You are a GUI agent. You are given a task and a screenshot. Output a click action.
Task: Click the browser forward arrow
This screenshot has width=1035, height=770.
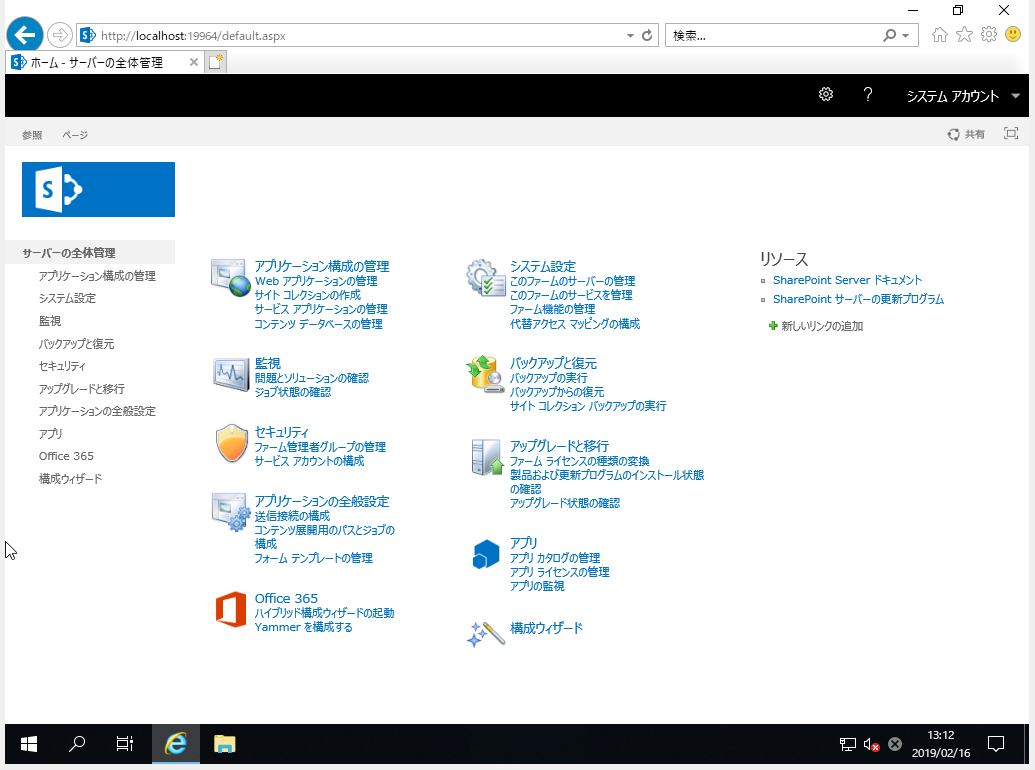pyautogui.click(x=59, y=35)
